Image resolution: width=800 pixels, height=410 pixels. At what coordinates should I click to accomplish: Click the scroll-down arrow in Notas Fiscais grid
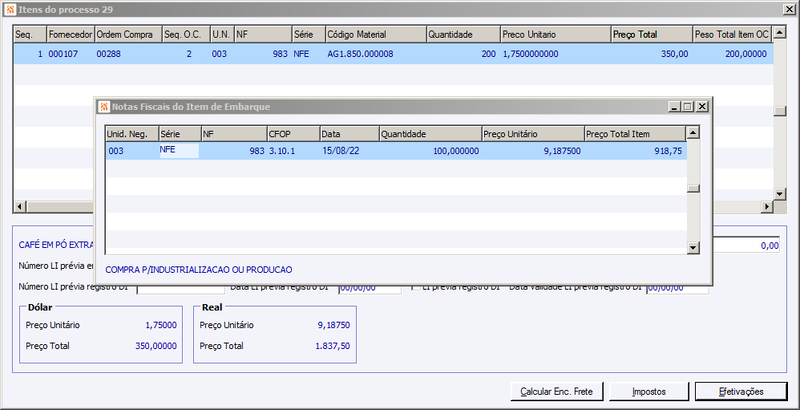coord(693,248)
